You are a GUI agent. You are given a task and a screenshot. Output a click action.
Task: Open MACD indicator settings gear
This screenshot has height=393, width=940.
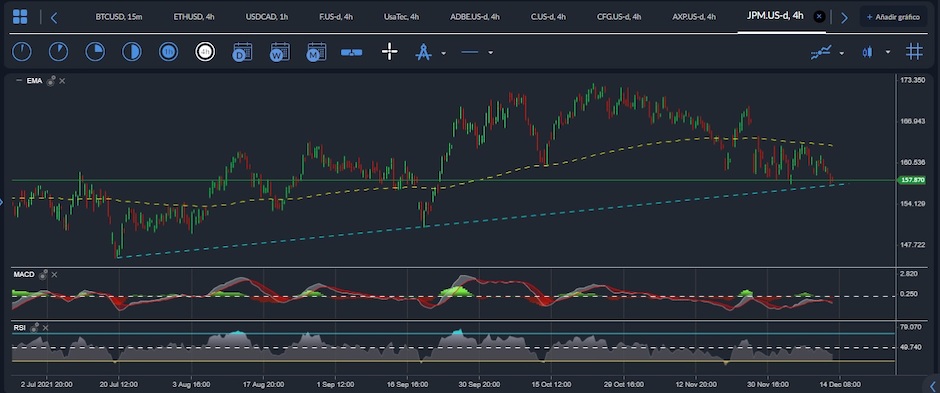pyautogui.click(x=43, y=274)
